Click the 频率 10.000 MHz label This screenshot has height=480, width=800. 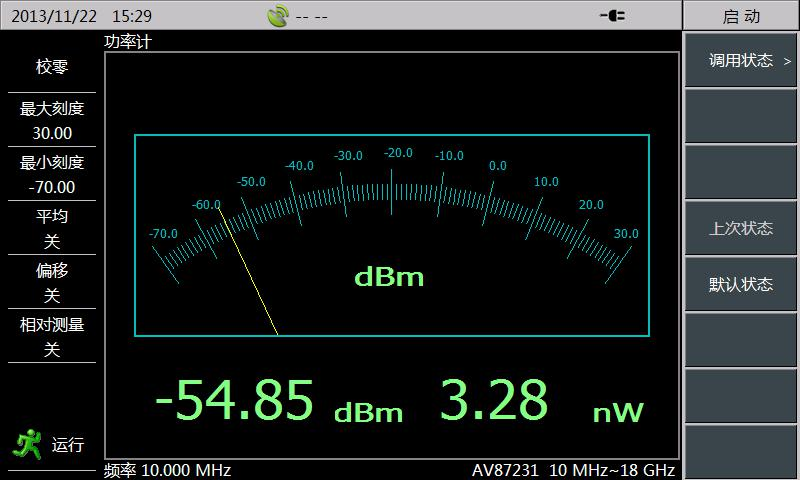[x=168, y=470]
